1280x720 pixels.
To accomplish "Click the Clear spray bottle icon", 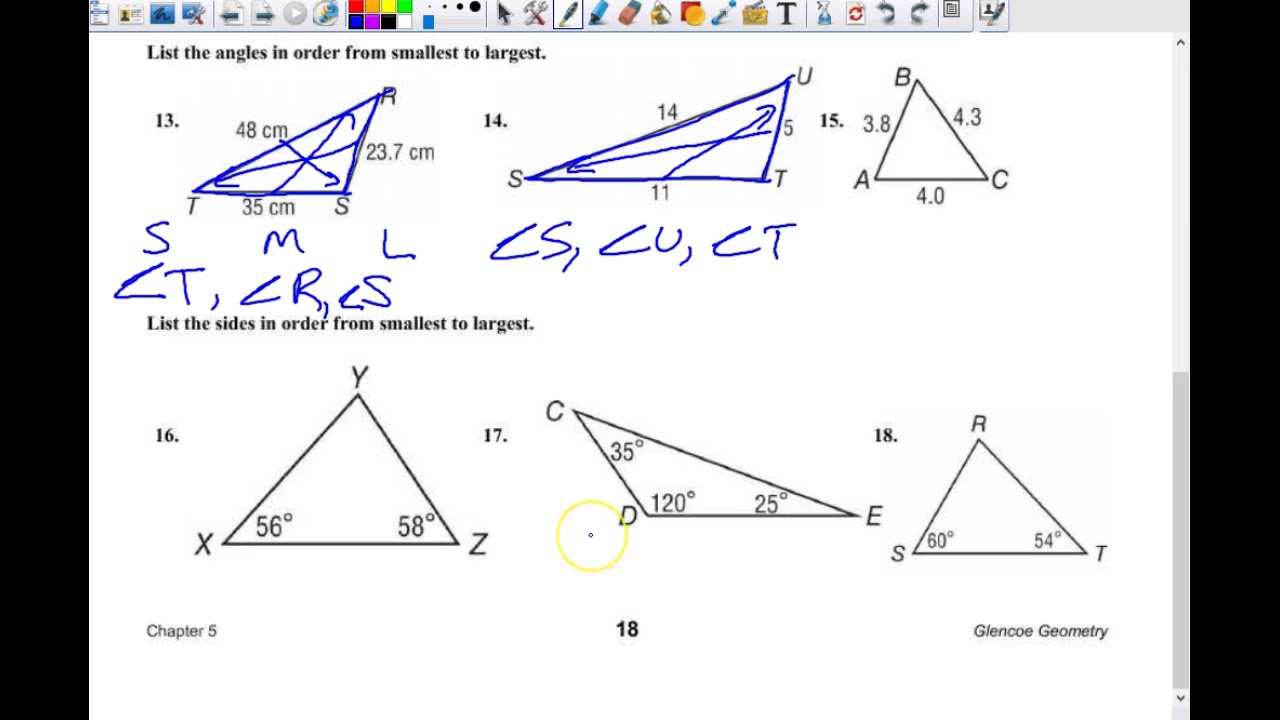I will tap(824, 13).
